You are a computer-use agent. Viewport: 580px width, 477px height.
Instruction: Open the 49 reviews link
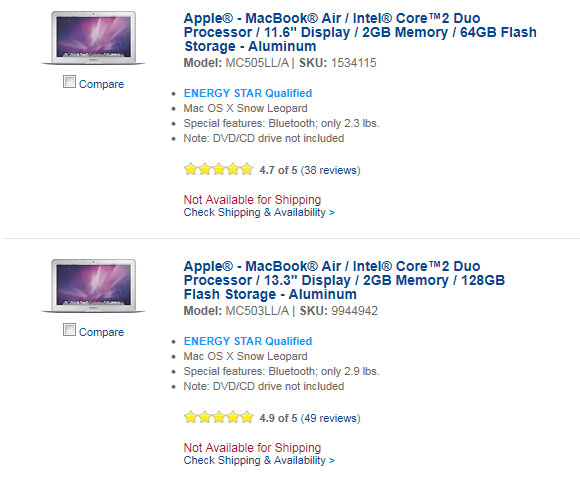[330, 419]
